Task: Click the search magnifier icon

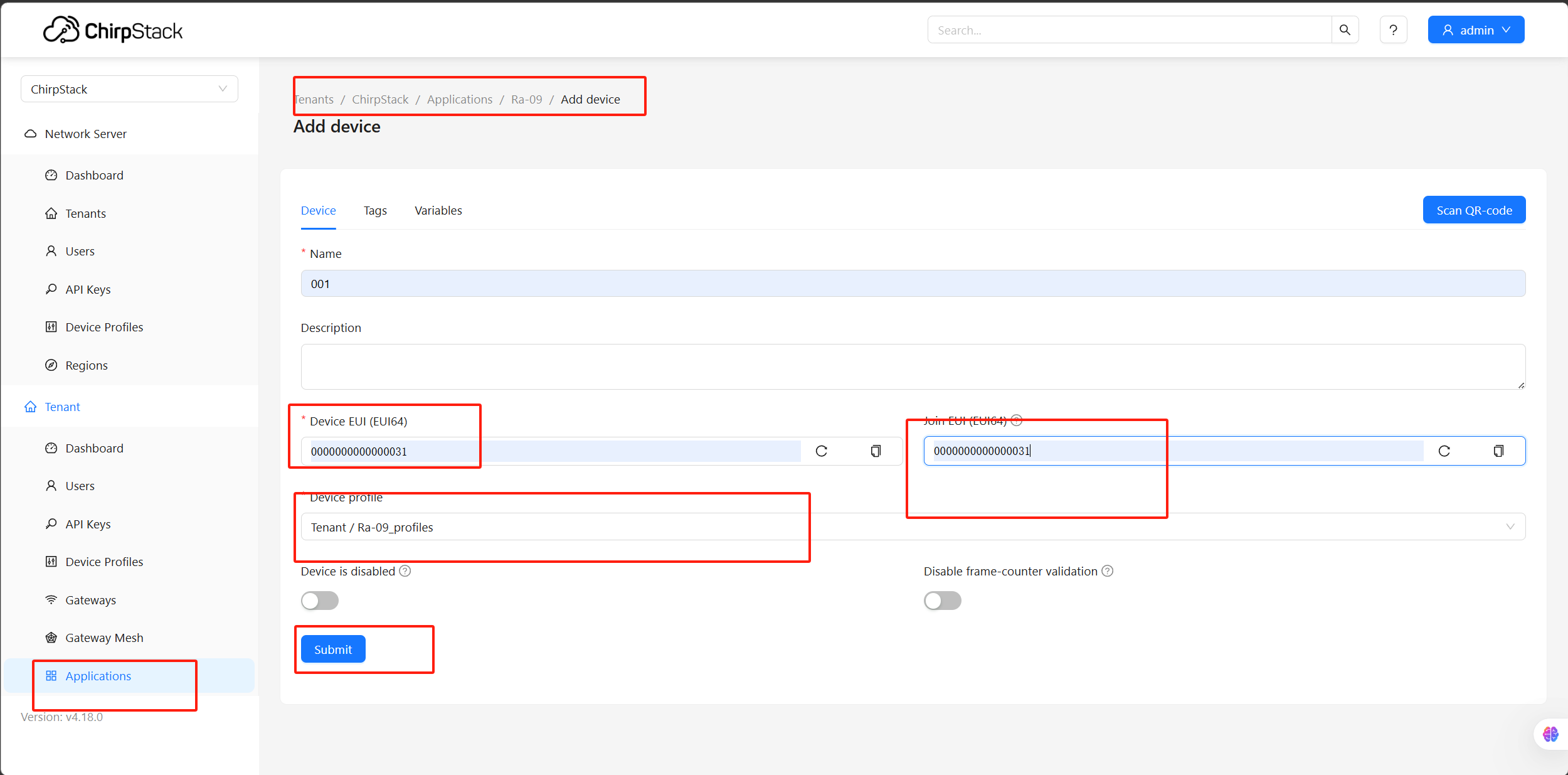Action: 1345,29
